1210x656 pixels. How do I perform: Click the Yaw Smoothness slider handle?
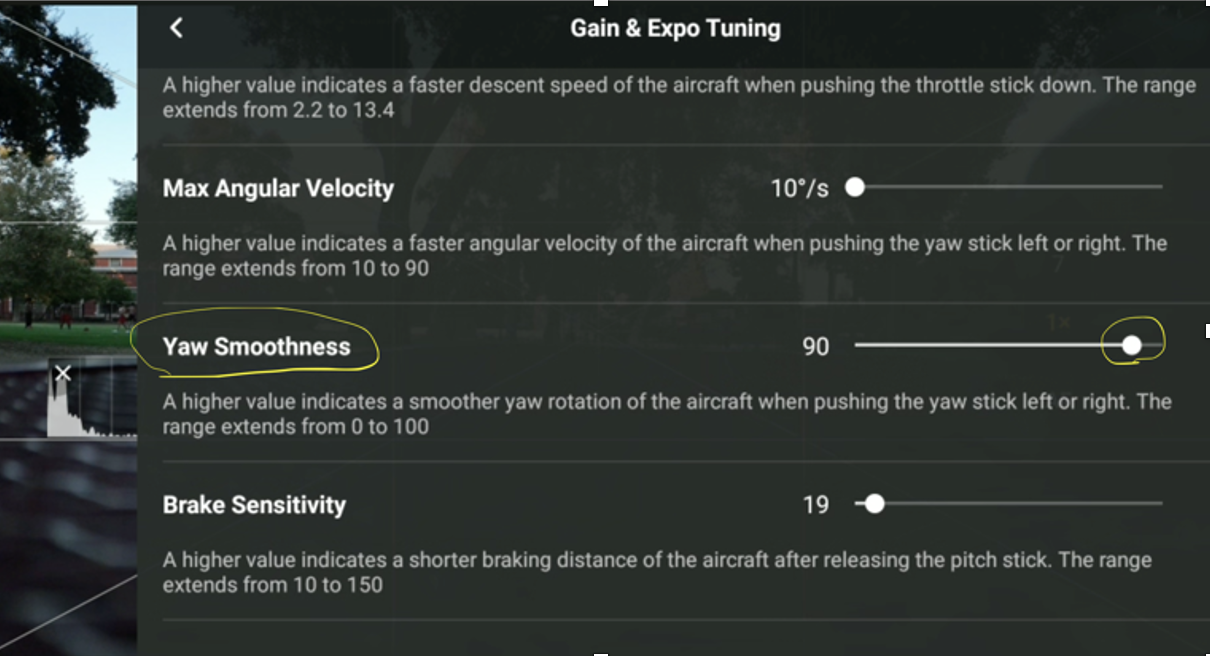tap(1131, 345)
